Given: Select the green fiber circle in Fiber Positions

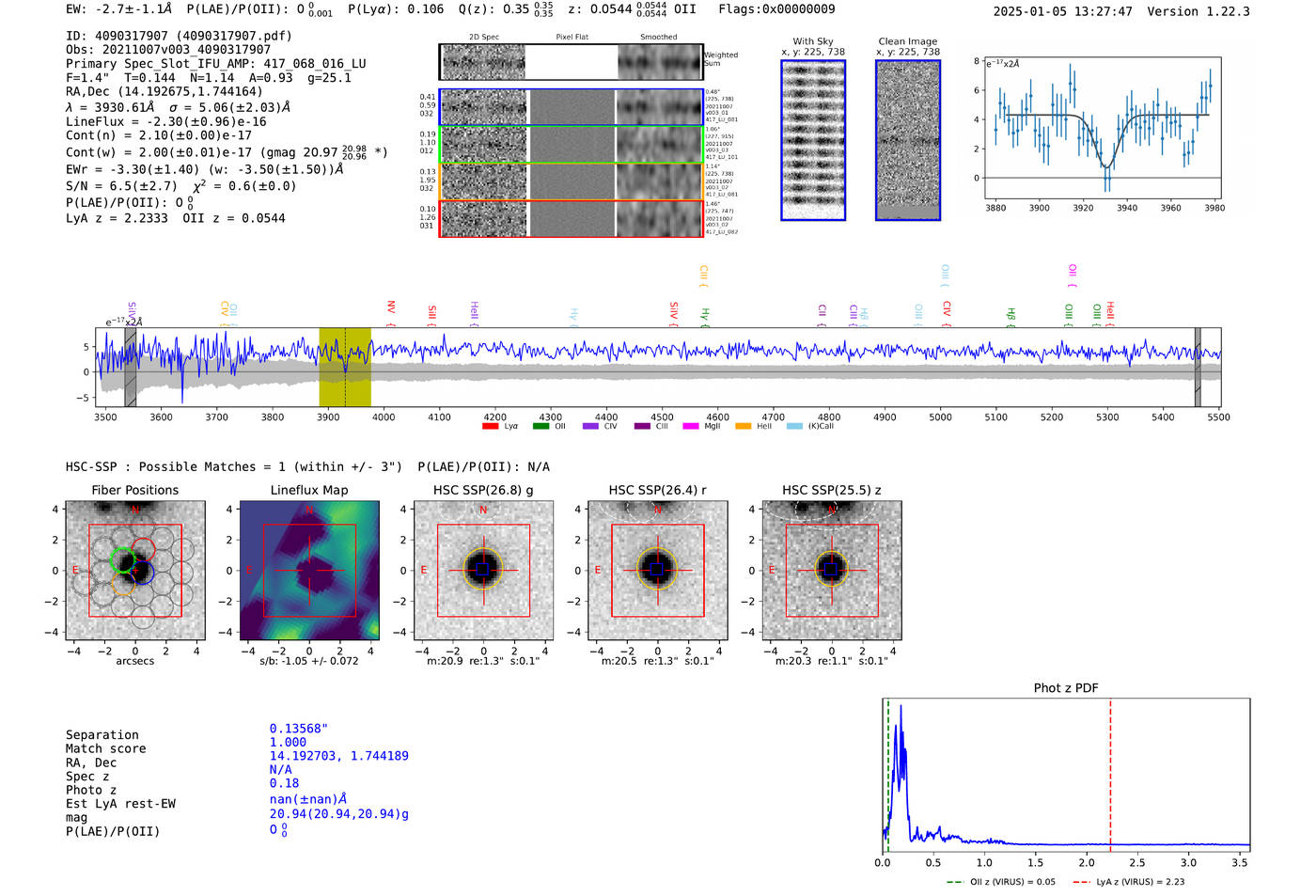Looking at the screenshot, I should click(x=122, y=560).
